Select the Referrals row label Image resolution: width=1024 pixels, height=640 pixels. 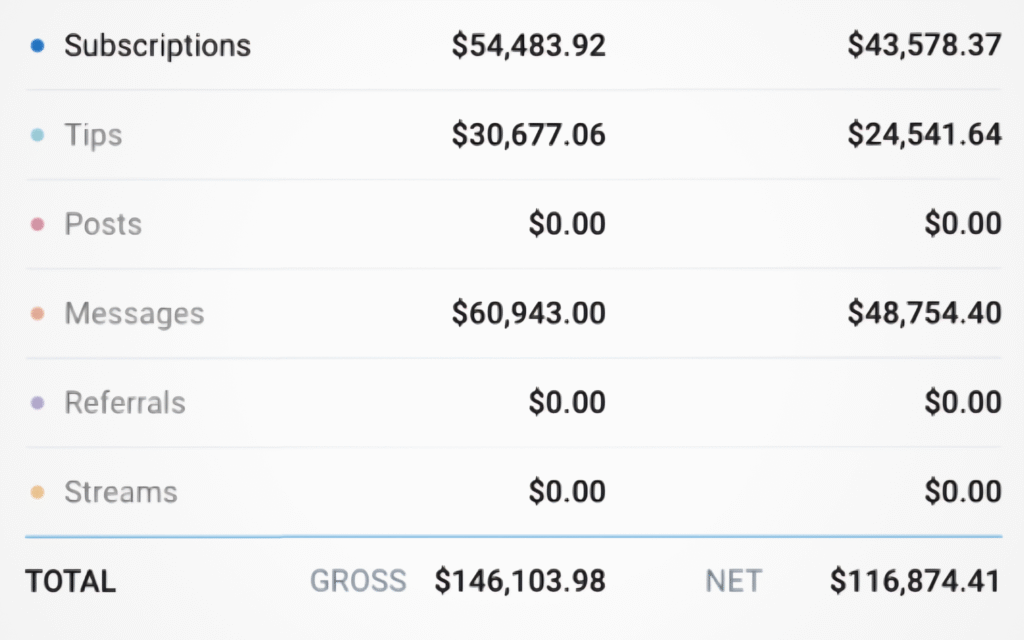click(125, 403)
